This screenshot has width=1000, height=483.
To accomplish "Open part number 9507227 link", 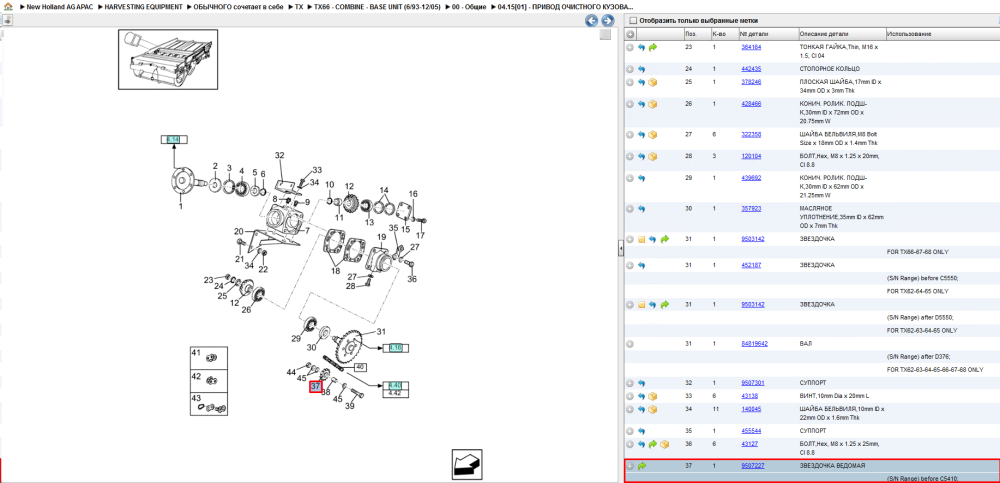I will click(x=753, y=466).
